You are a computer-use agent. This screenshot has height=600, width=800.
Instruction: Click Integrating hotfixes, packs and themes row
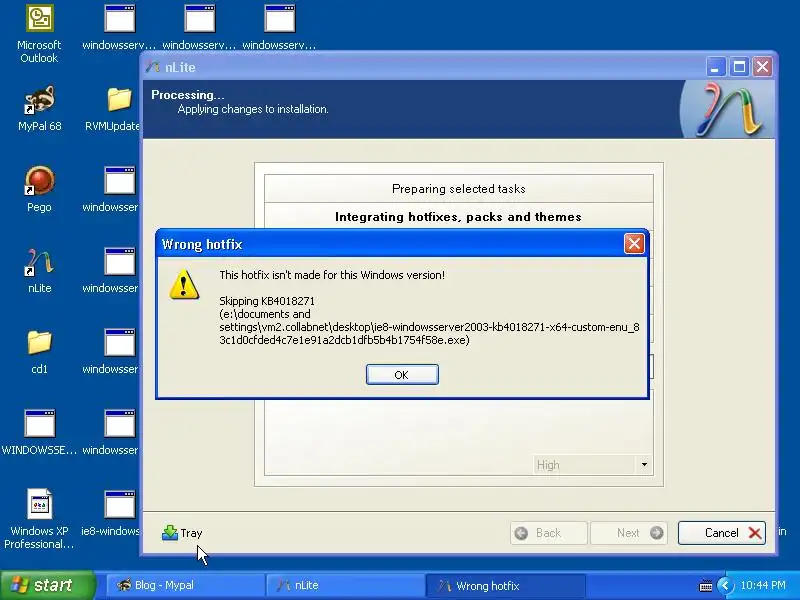[x=459, y=217]
